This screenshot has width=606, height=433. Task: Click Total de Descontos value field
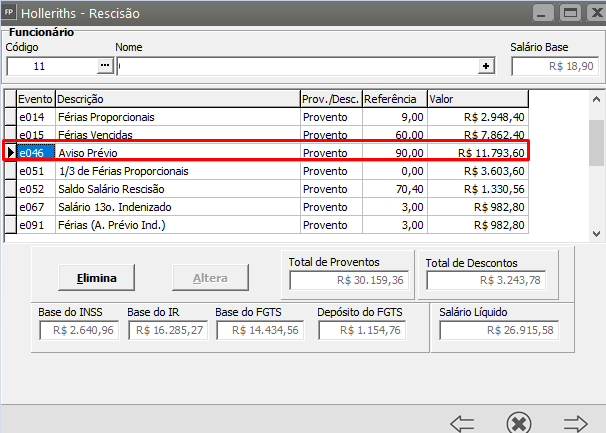(x=486, y=280)
